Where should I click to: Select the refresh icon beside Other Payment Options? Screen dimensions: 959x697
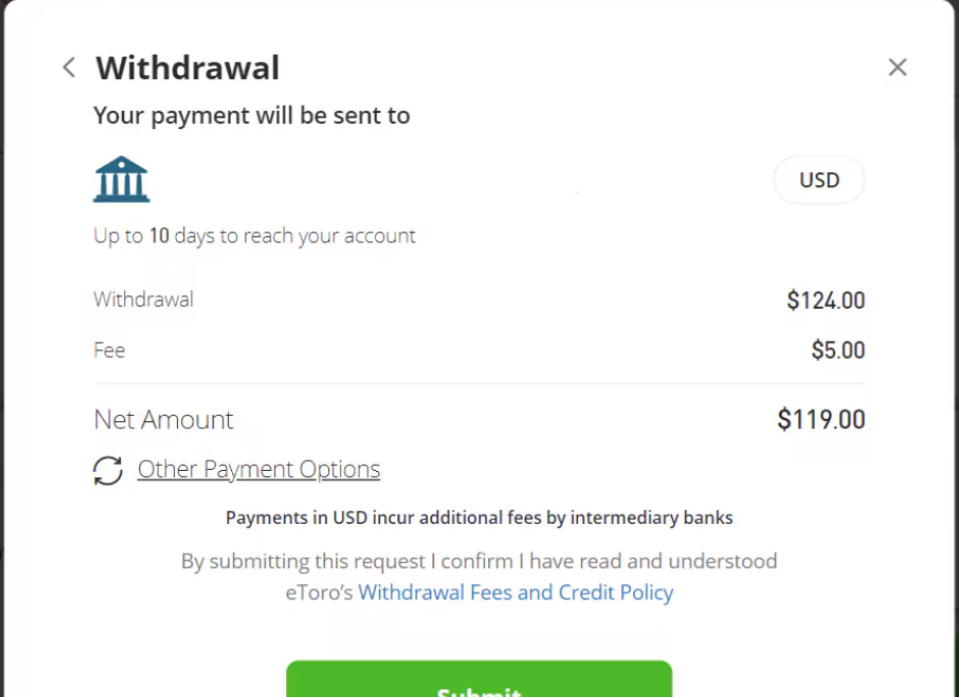107,470
